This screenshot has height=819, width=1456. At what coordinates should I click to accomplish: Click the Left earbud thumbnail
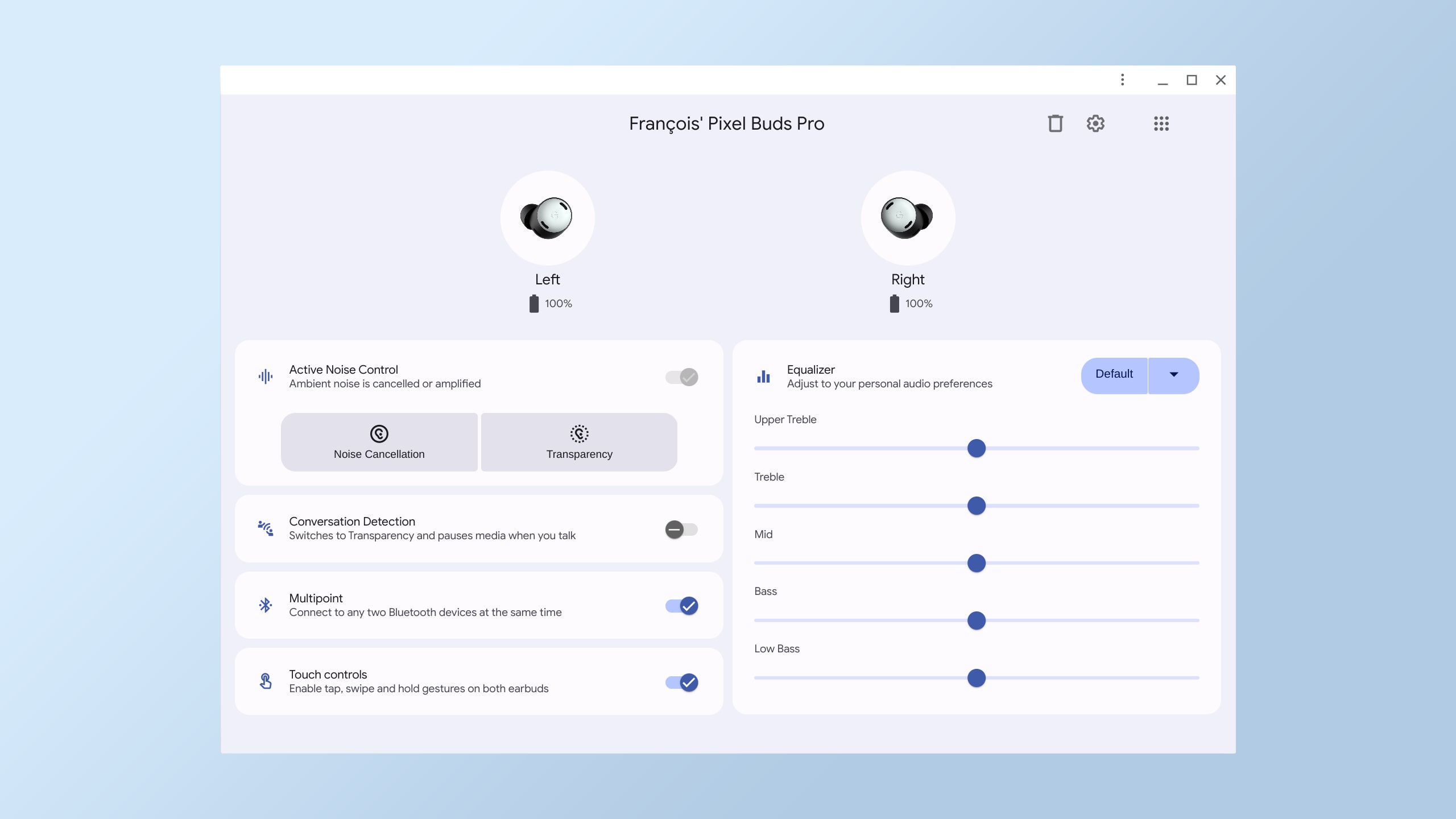pos(547,217)
